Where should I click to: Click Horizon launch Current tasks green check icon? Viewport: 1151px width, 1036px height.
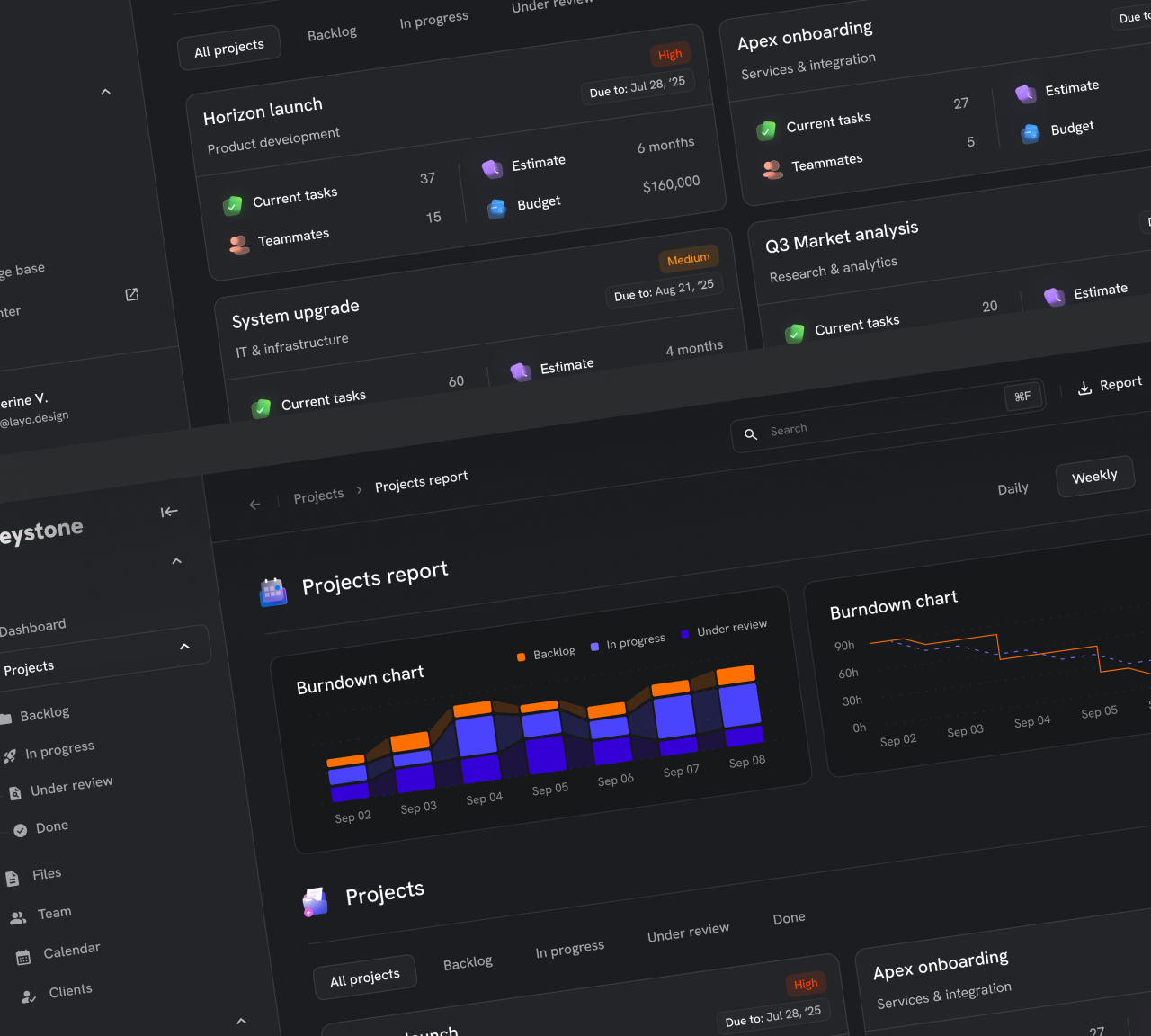233,205
